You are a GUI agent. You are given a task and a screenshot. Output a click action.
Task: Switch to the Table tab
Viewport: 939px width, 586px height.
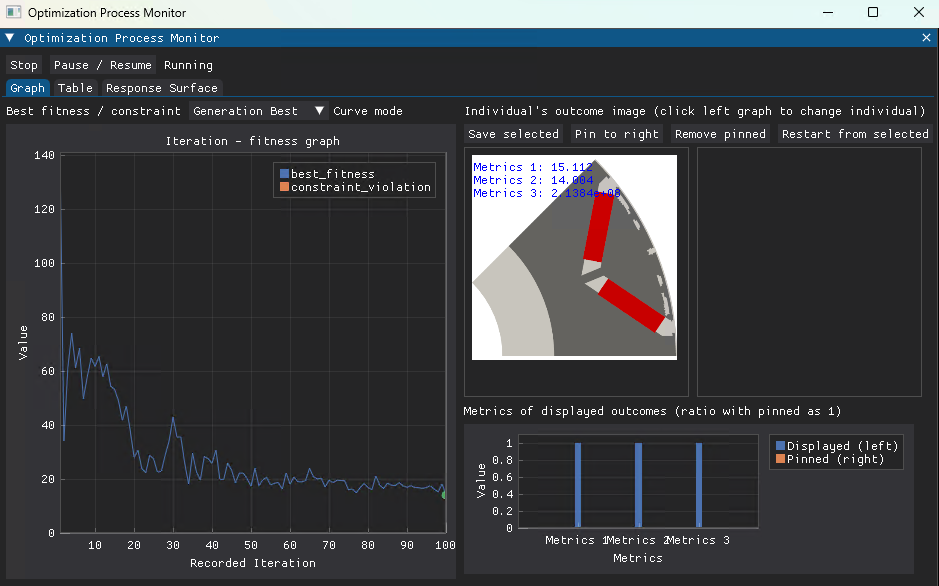click(x=75, y=88)
